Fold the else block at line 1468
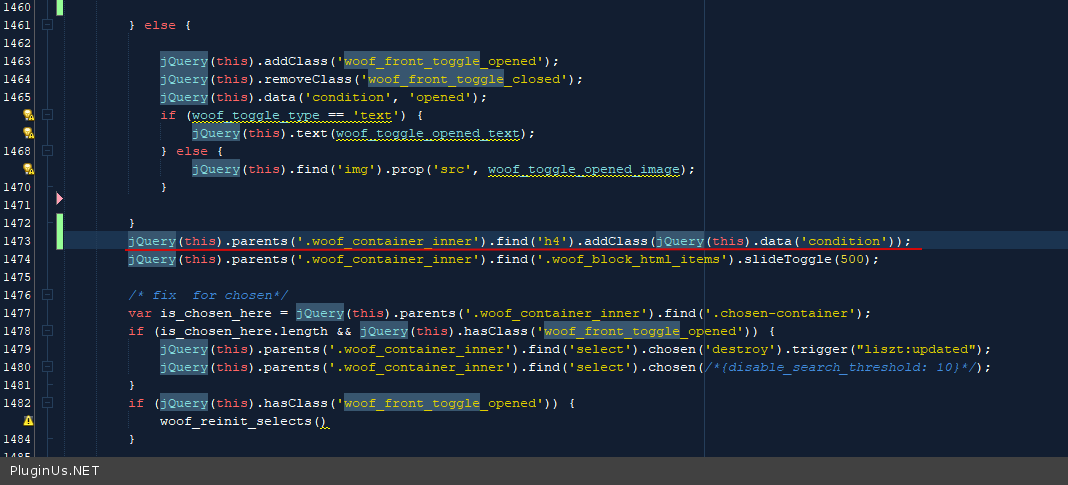This screenshot has width=1068, height=485. click(x=47, y=151)
